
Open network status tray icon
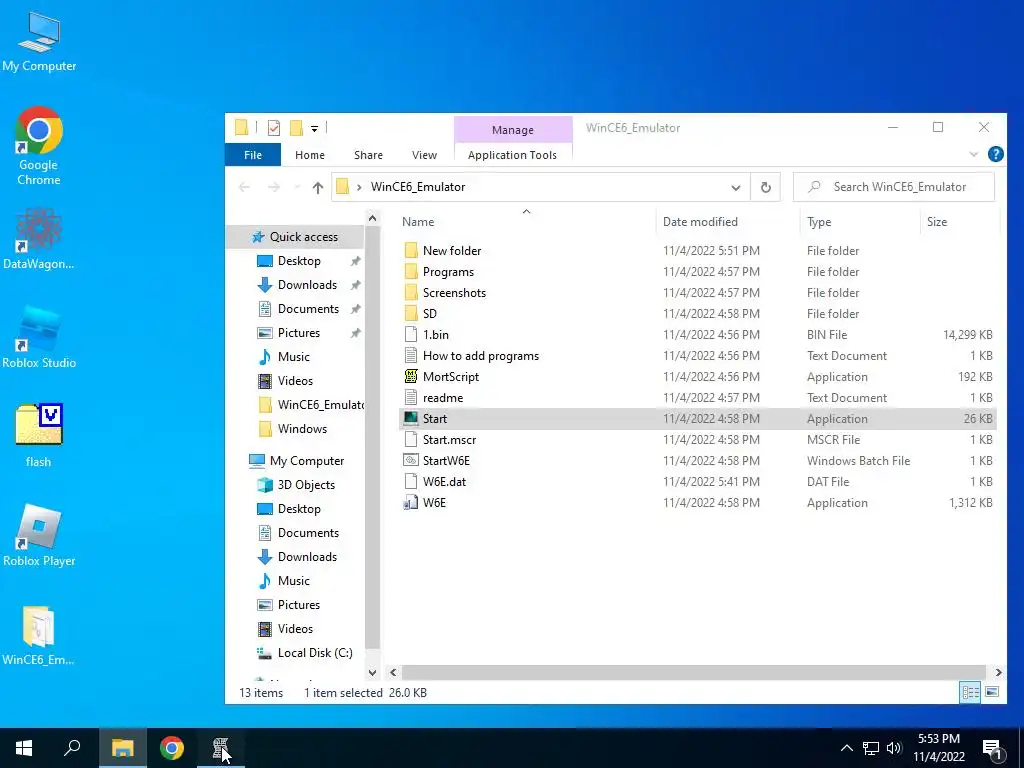click(871, 748)
